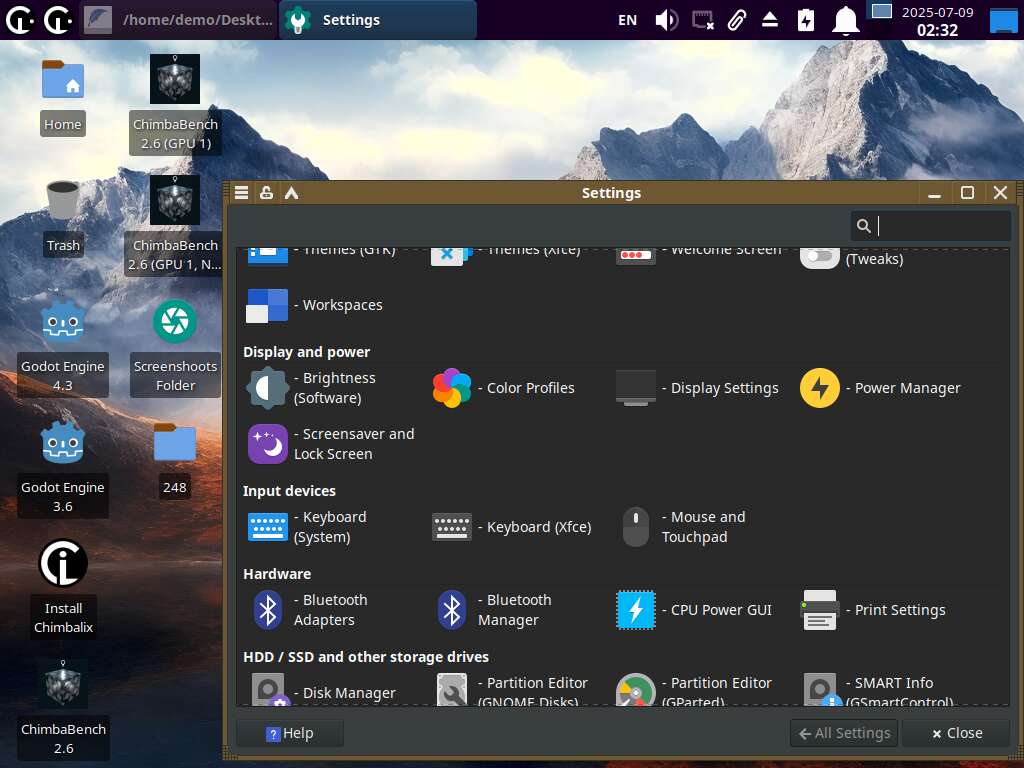Click the Help button
Screen dimensions: 1024x768
pyautogui.click(x=289, y=733)
